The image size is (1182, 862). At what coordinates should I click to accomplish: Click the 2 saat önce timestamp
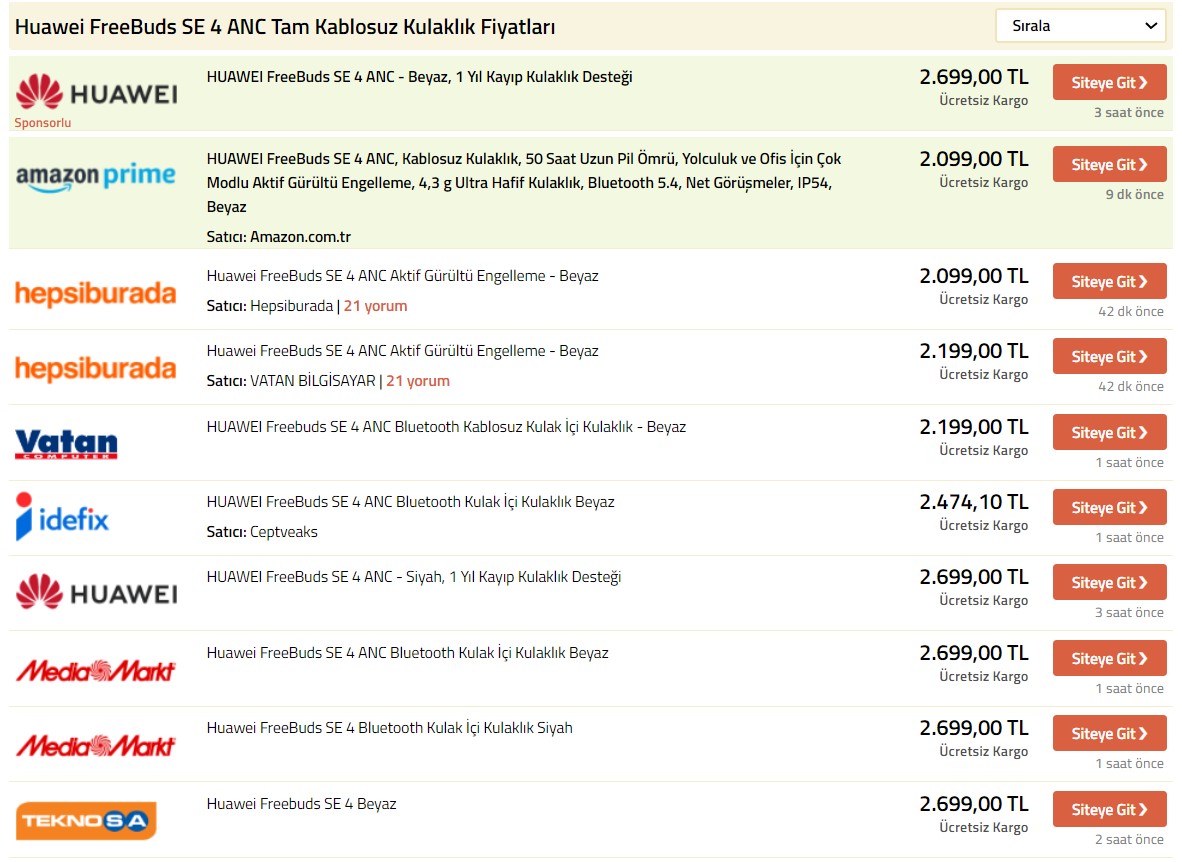click(1129, 839)
